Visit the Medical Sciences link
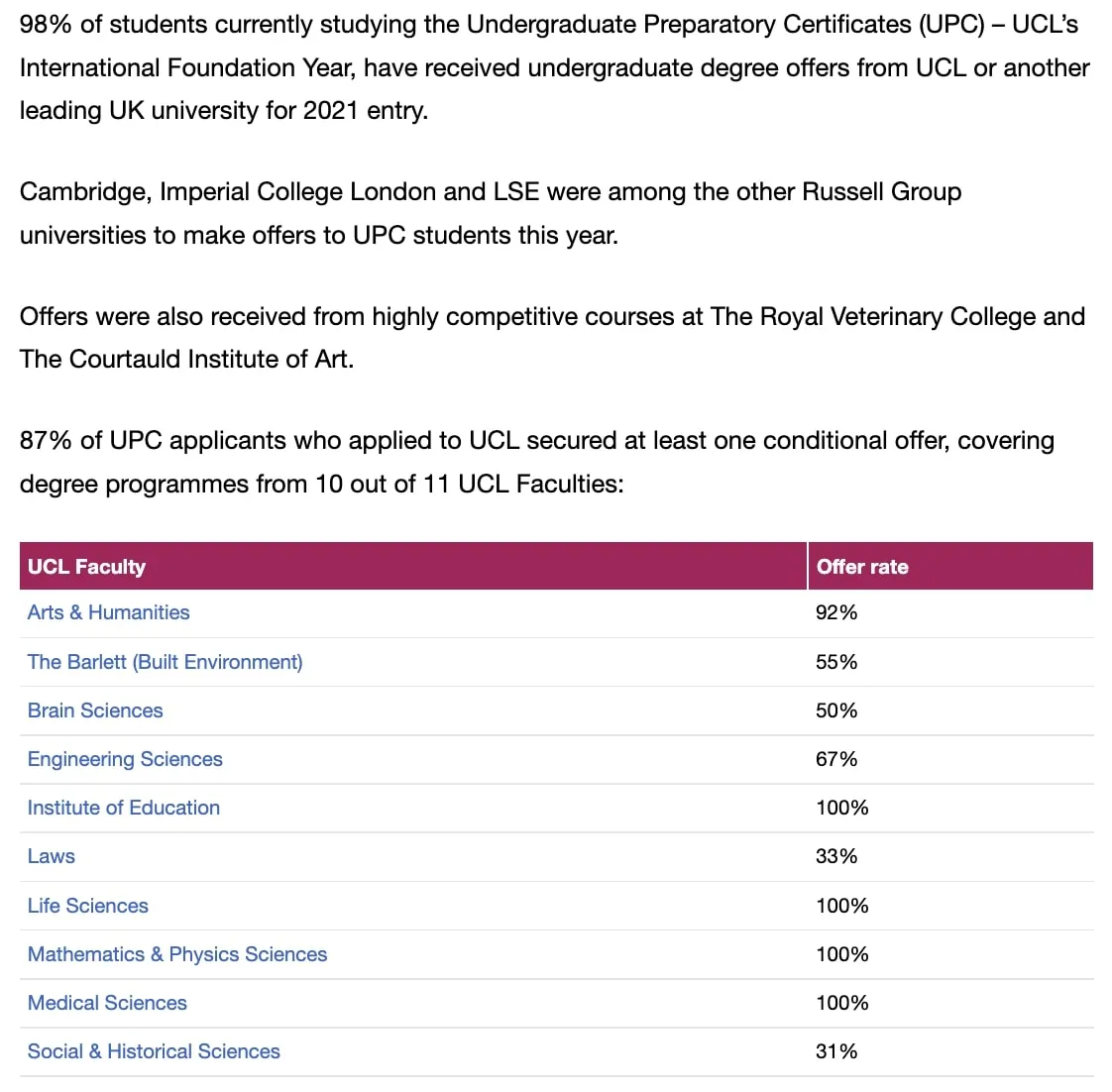The image size is (1112, 1092). [107, 1004]
